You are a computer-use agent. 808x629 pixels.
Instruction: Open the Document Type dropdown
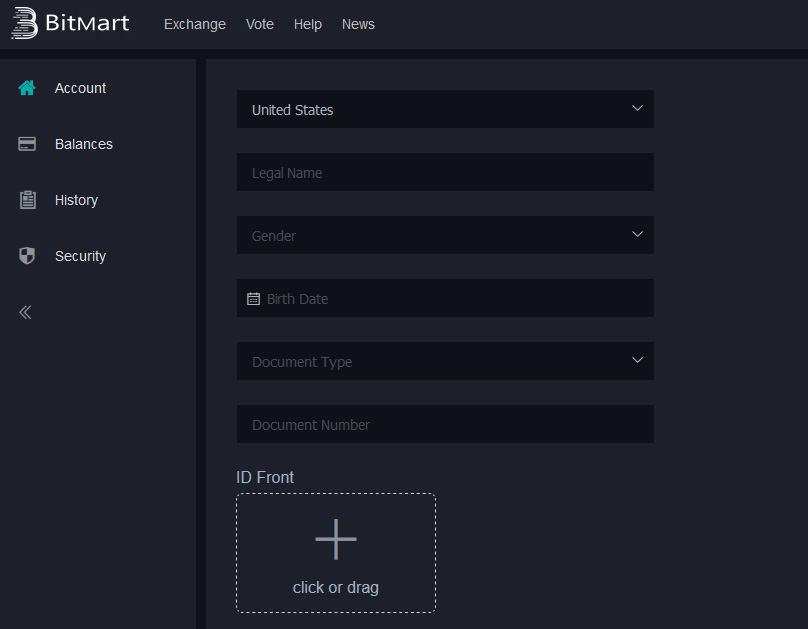pos(445,361)
